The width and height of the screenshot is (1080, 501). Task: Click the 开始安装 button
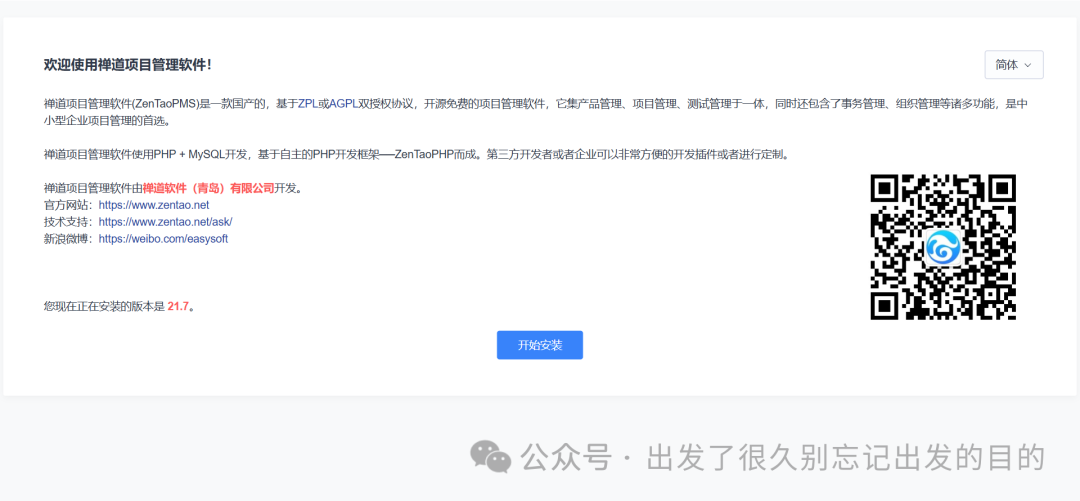tap(540, 345)
